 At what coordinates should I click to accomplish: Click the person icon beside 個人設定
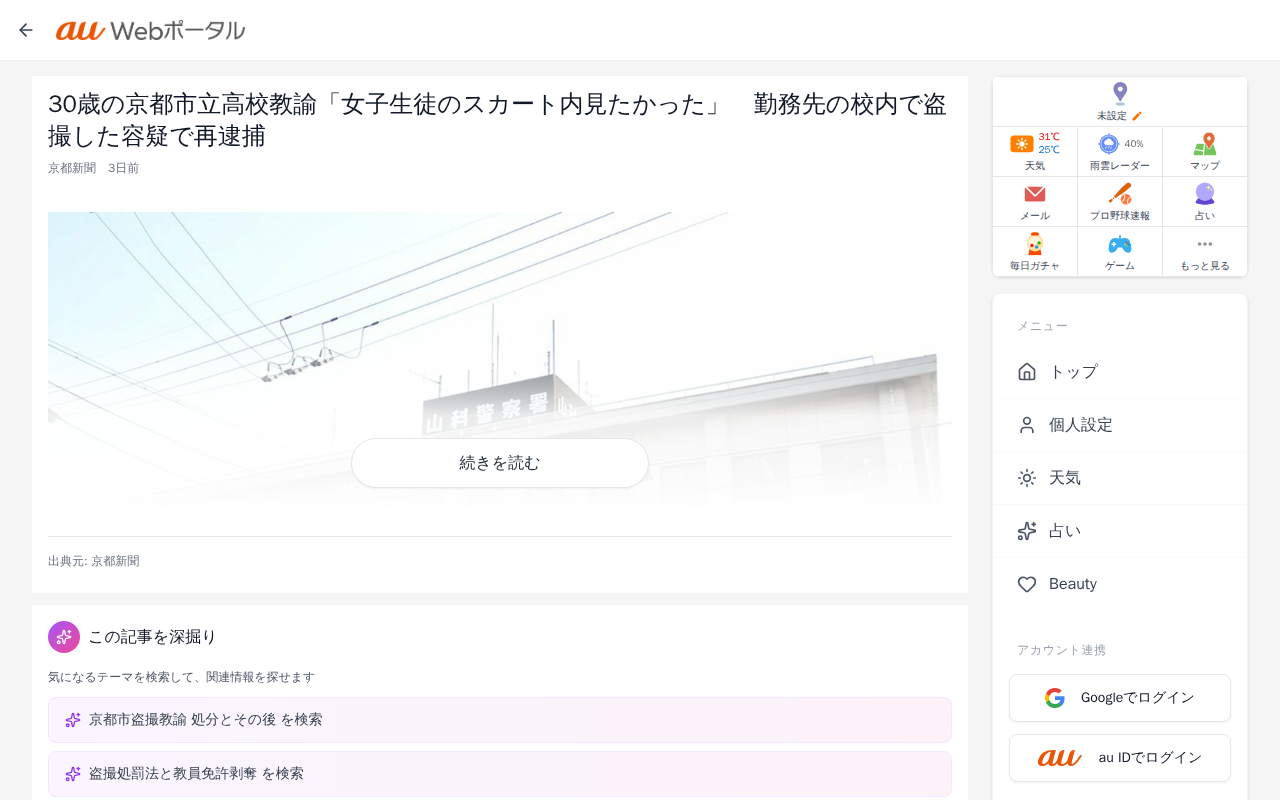[x=1027, y=425]
